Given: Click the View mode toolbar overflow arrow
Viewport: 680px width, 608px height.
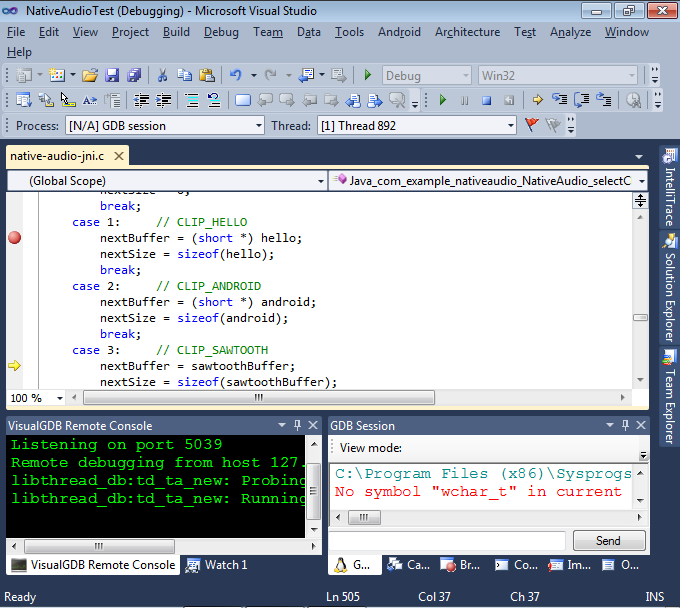Looking at the screenshot, I should [x=644, y=454].
